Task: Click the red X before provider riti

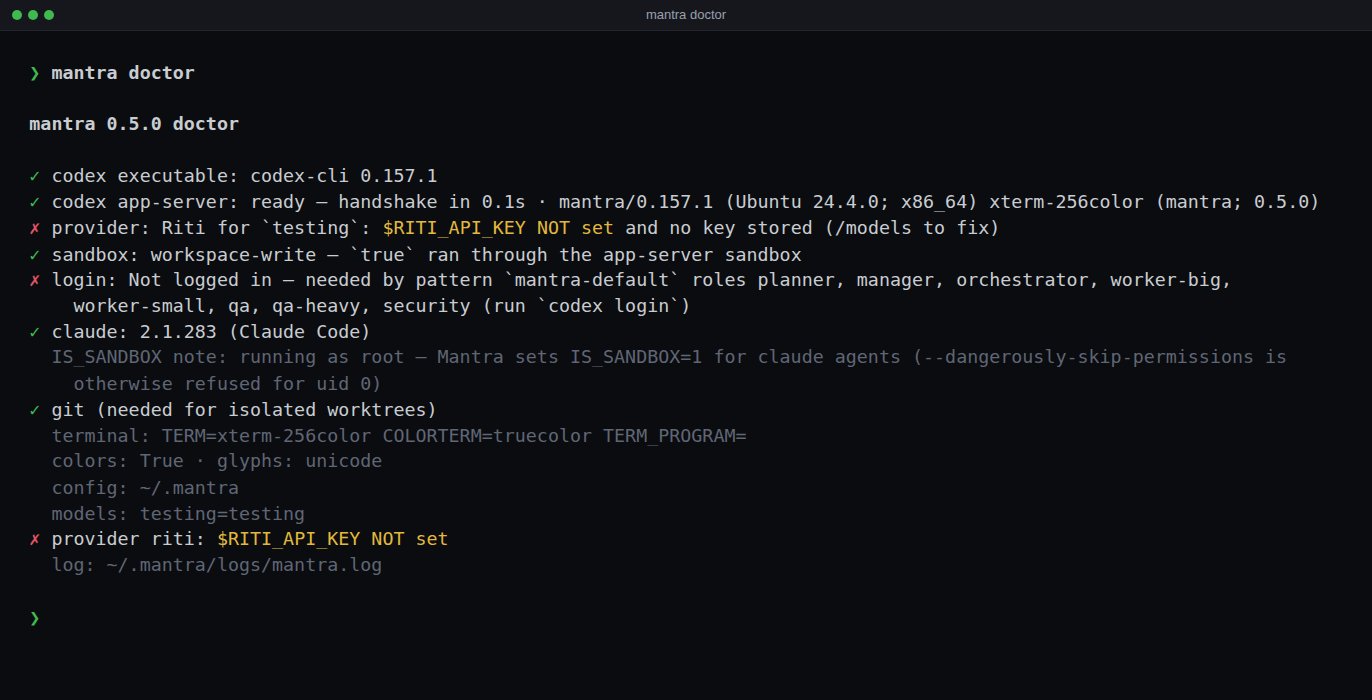Action: click(x=35, y=540)
